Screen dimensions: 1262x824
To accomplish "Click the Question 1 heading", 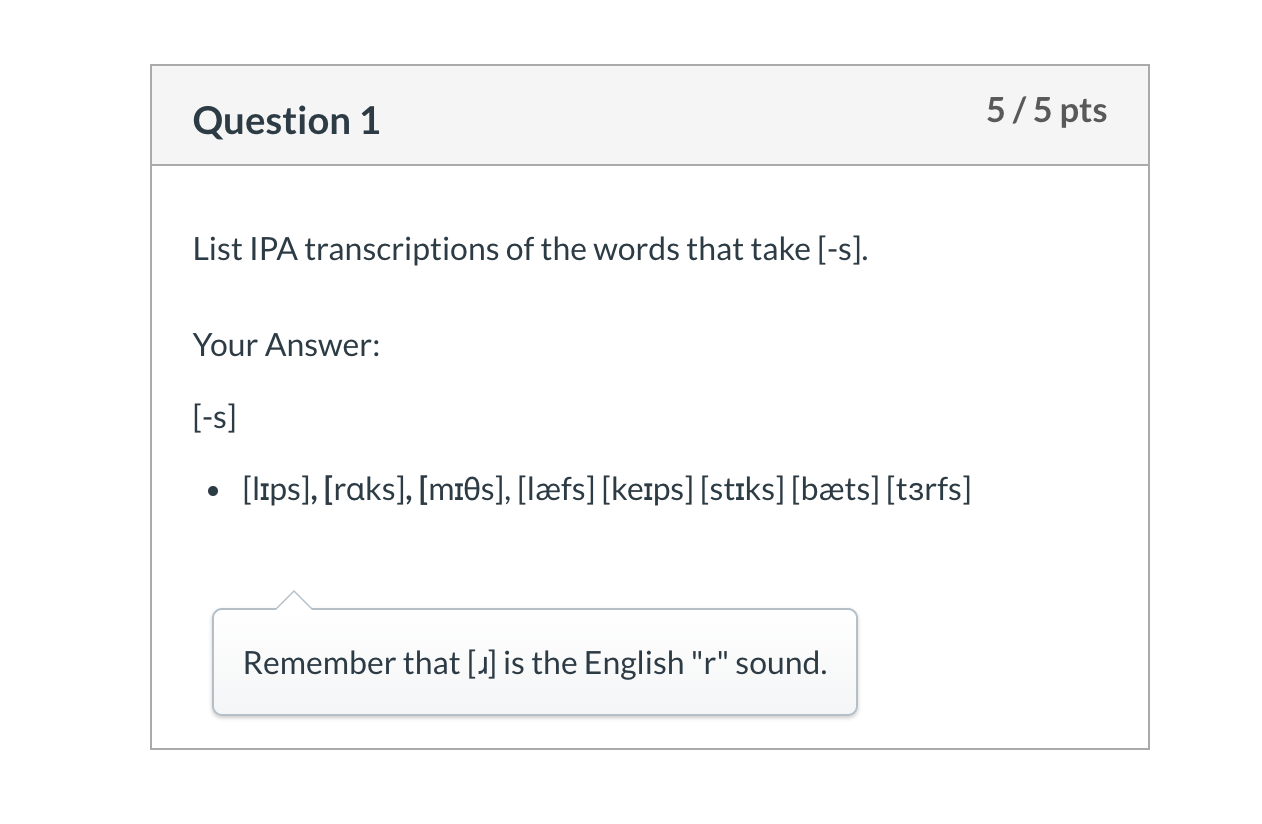I will click(x=286, y=121).
